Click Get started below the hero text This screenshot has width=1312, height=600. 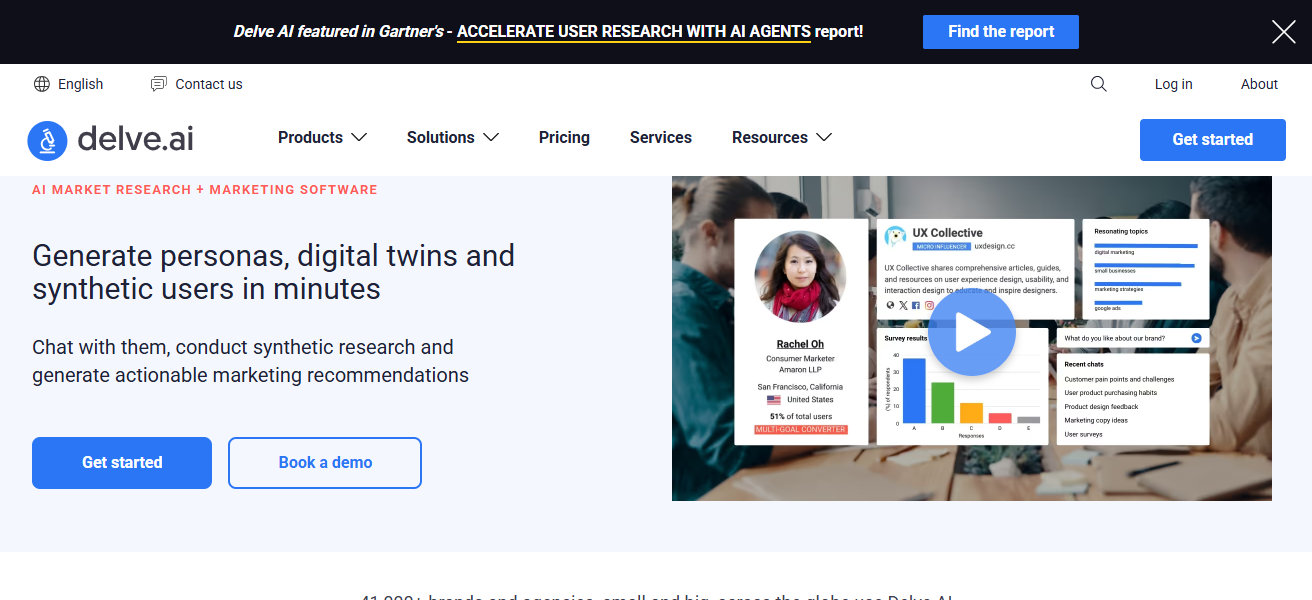pyautogui.click(x=122, y=463)
